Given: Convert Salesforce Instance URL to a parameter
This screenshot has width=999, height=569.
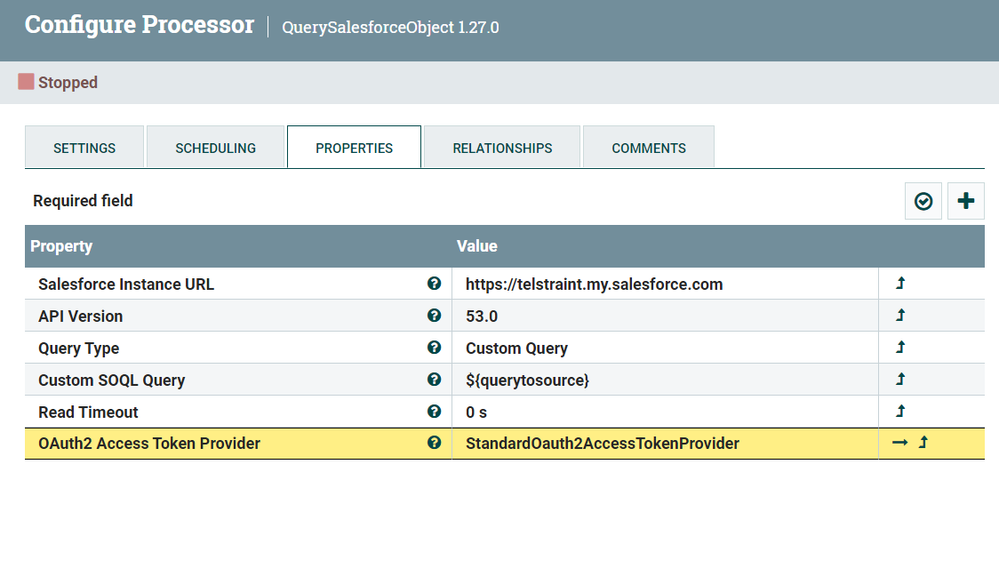Looking at the screenshot, I should point(900,283).
